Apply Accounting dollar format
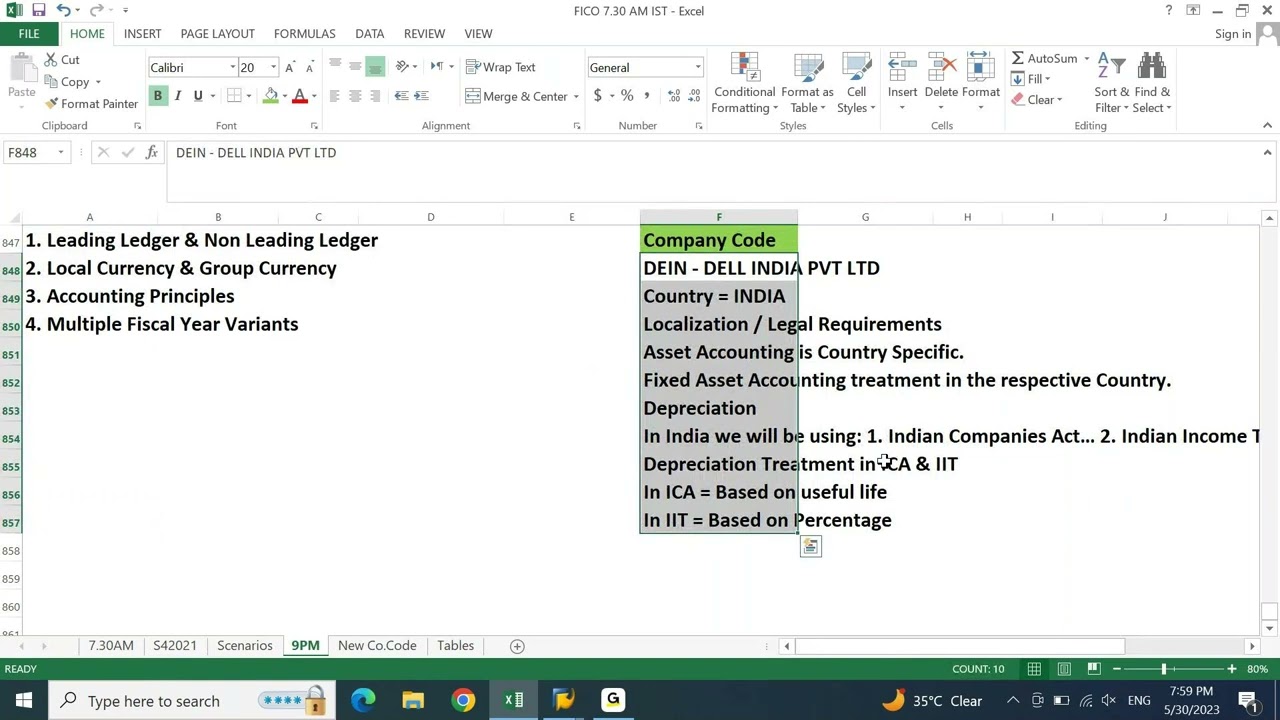The image size is (1280, 720). (598, 96)
